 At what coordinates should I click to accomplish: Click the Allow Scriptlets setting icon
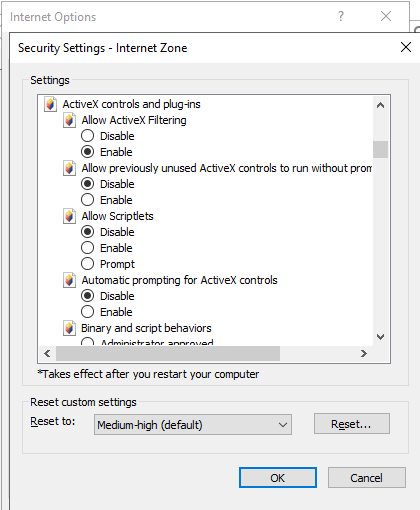[x=69, y=216]
